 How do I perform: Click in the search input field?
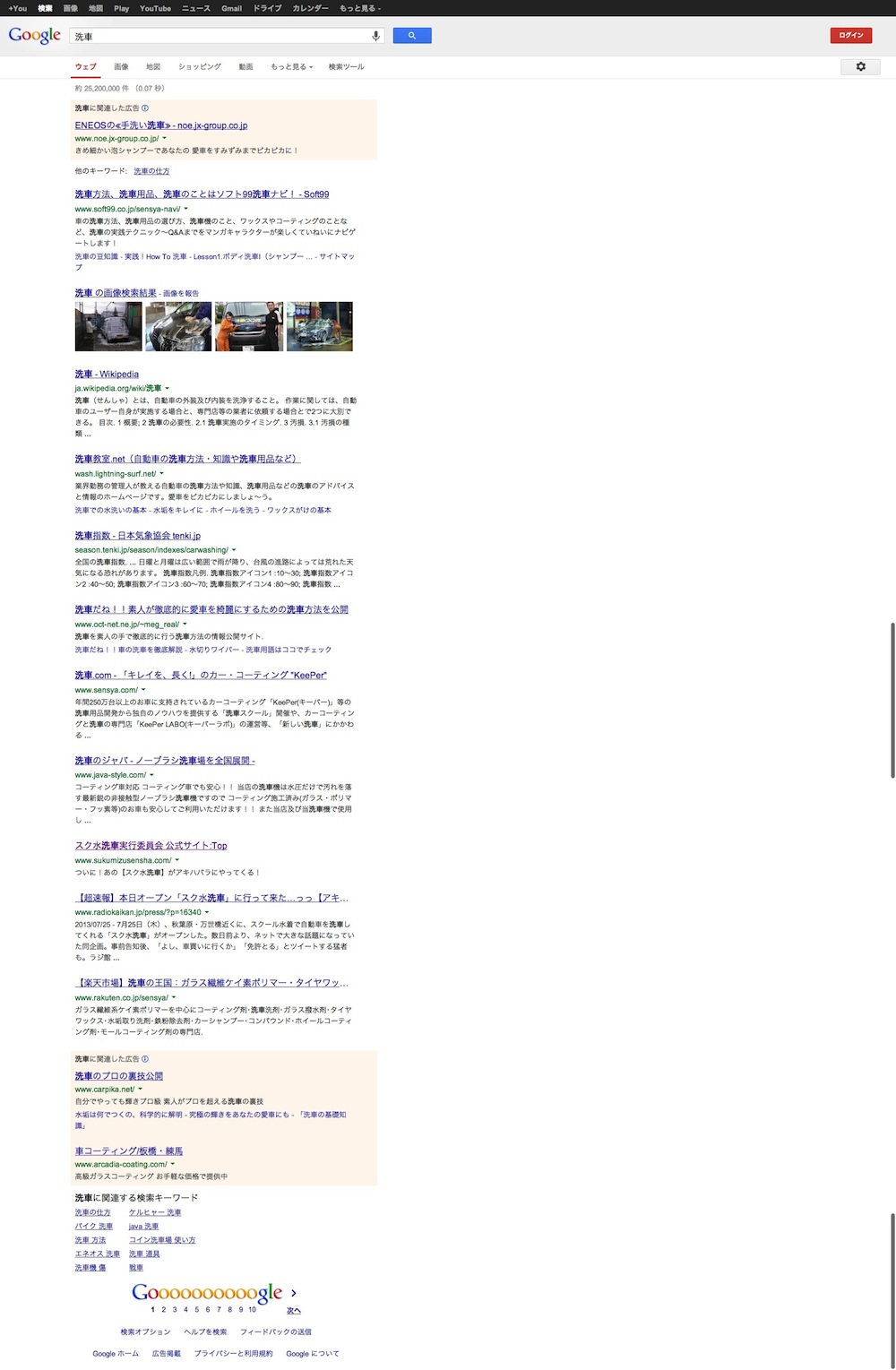(220, 37)
